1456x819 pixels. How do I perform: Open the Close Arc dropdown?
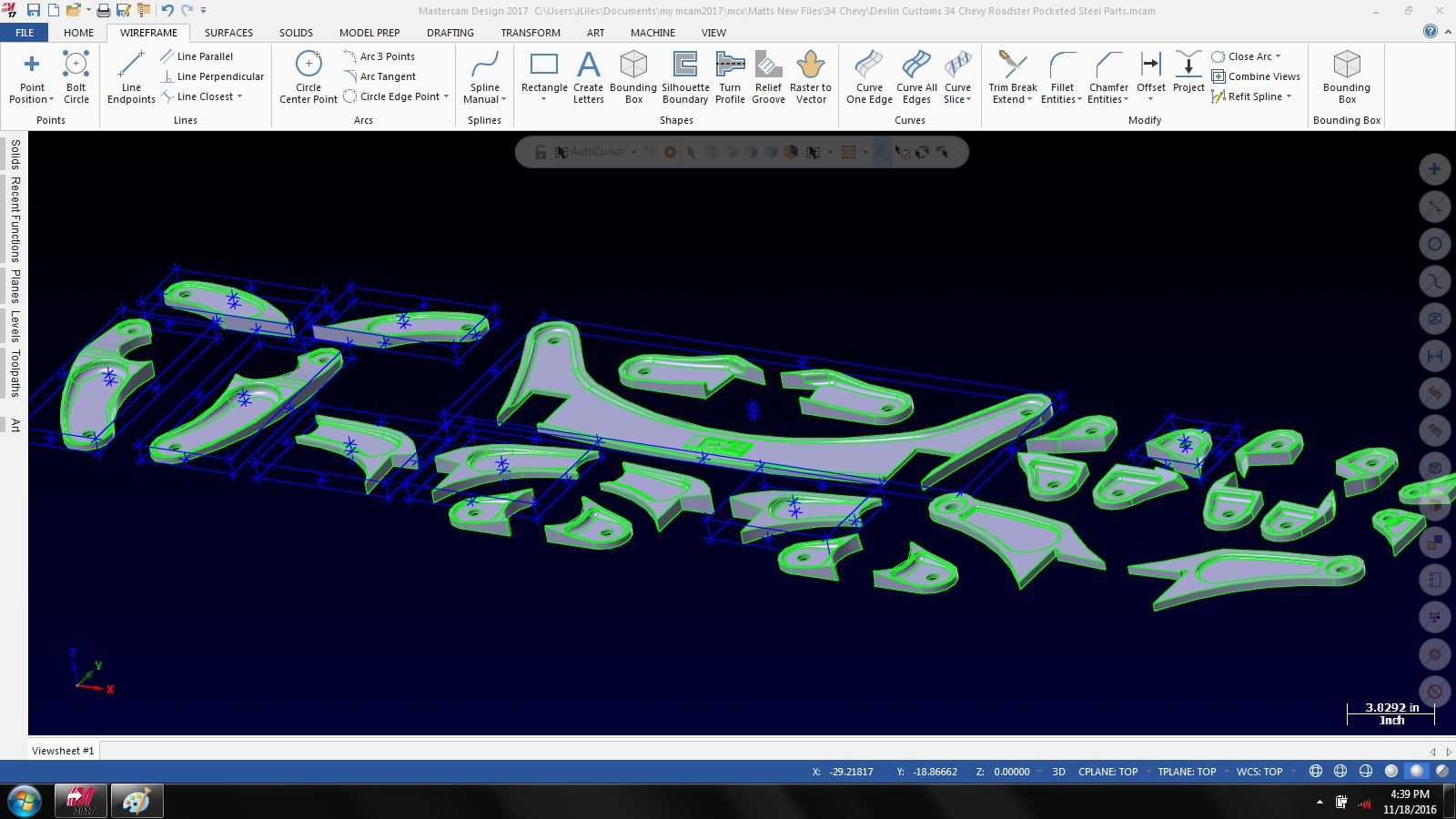1278,56
